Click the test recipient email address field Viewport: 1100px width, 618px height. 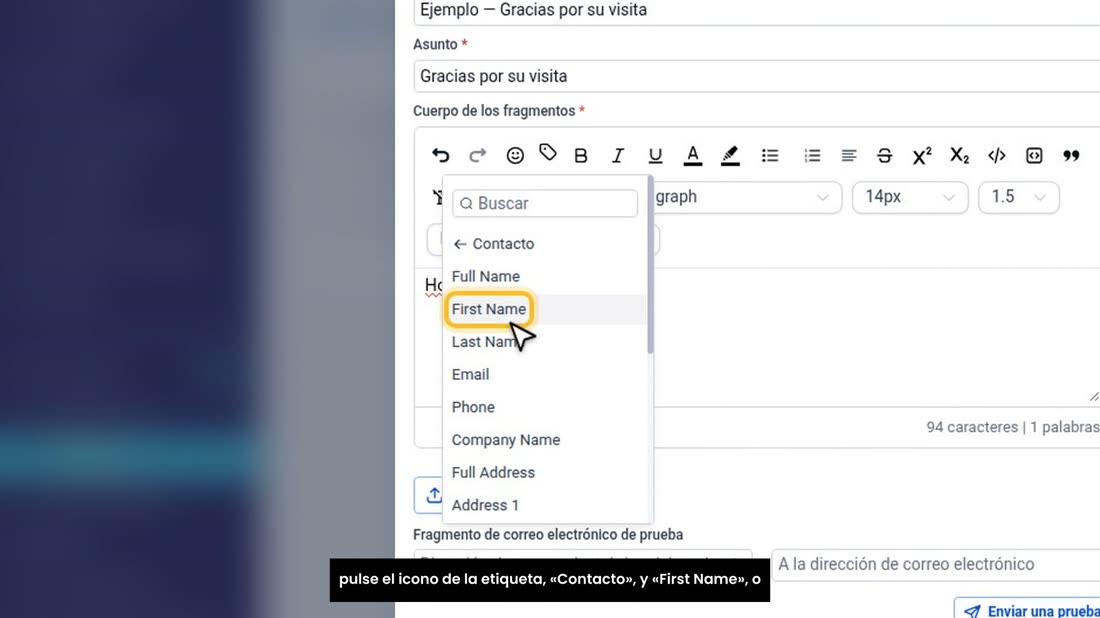coord(936,565)
